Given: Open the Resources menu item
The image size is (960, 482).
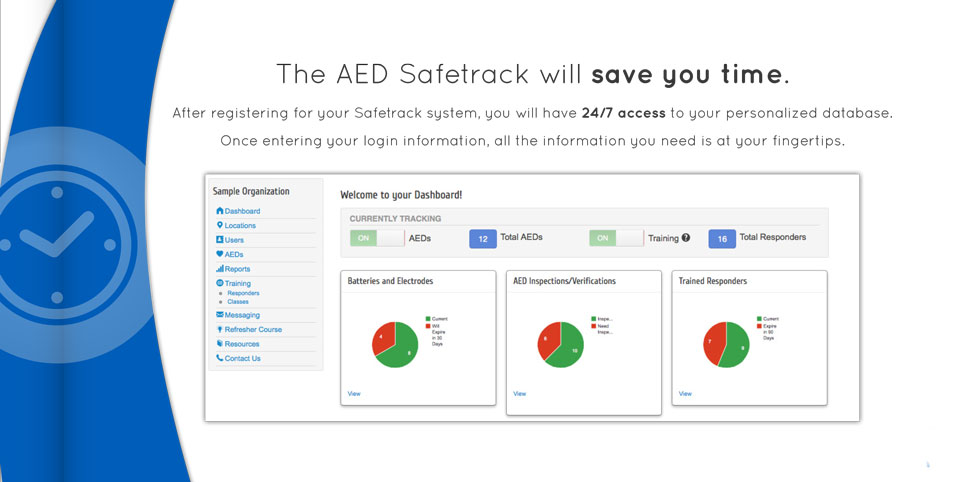Looking at the screenshot, I should [242, 344].
